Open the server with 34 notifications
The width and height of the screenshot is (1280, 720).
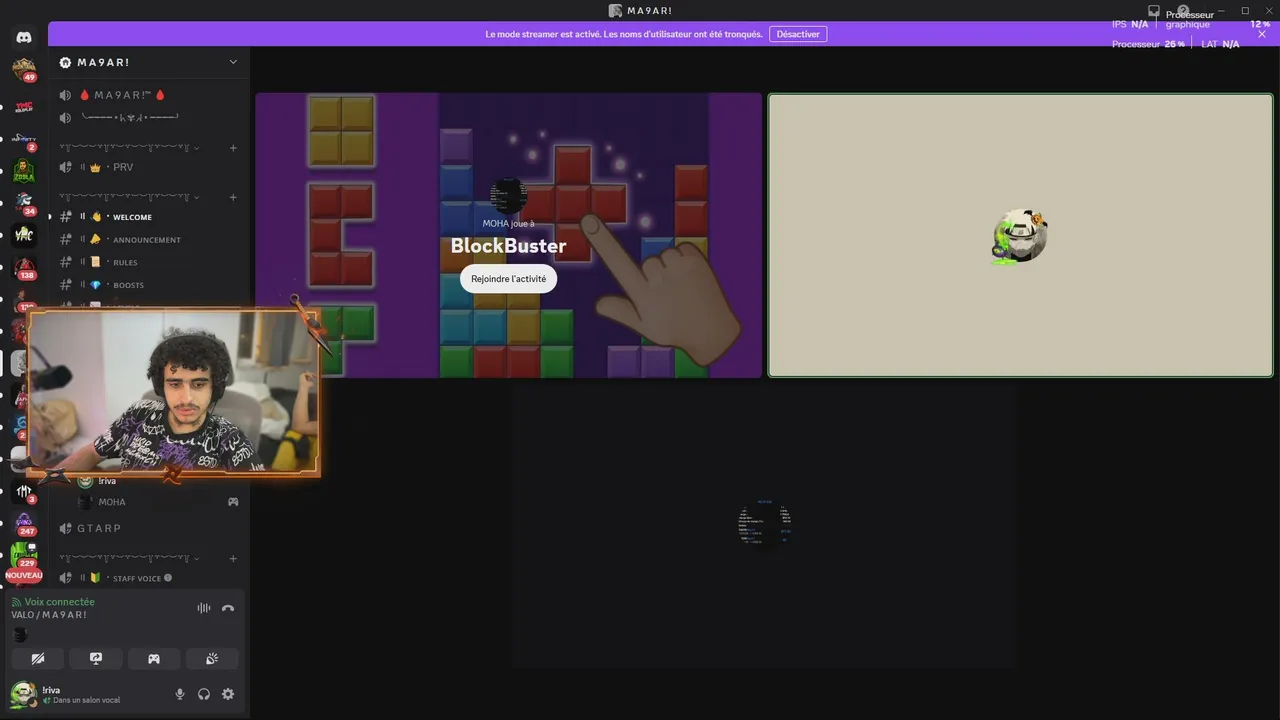click(24, 203)
